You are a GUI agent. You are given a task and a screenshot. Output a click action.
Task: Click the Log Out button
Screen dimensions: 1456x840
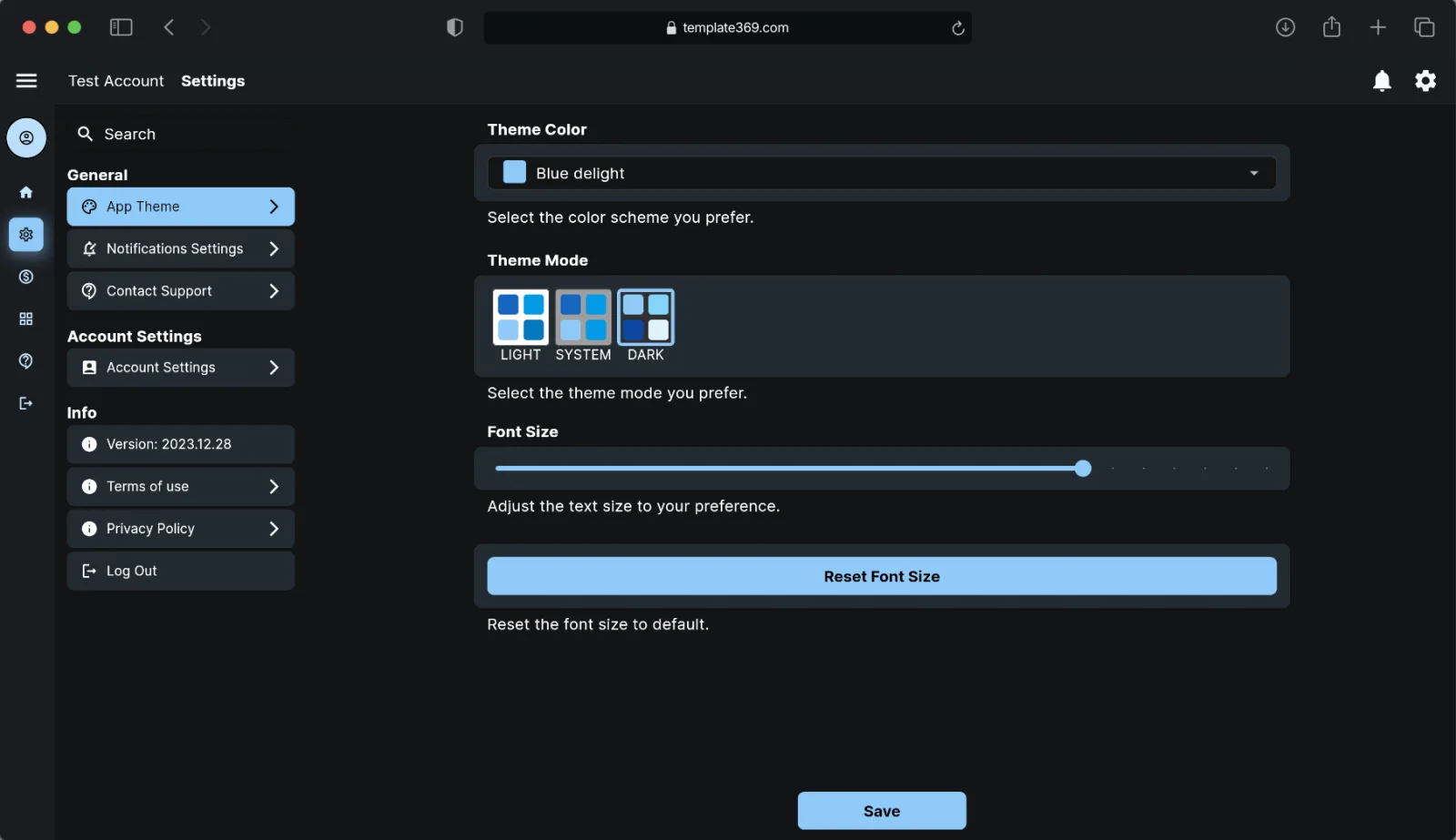pos(180,571)
